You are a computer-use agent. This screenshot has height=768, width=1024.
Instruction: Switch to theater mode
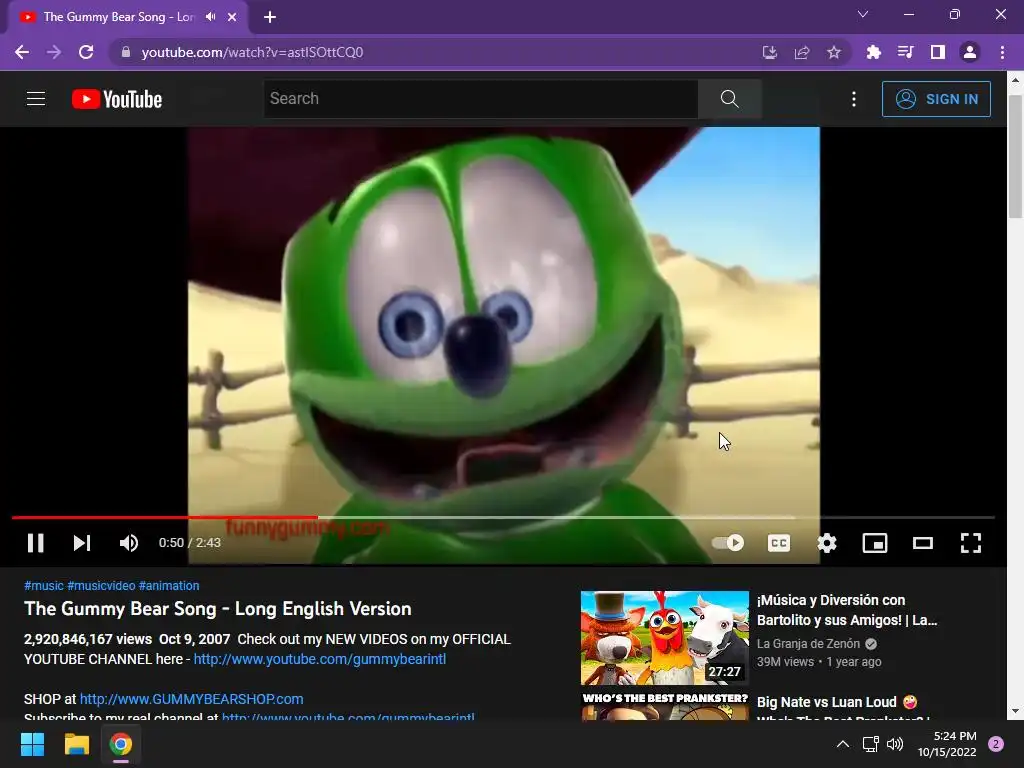point(923,543)
